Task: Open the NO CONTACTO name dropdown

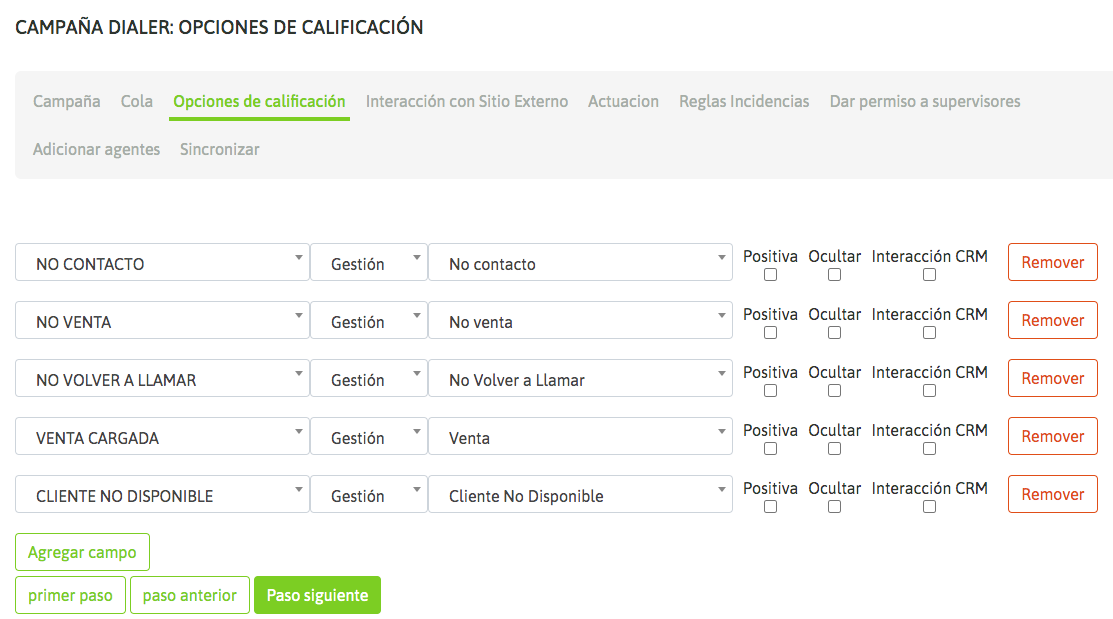Action: click(x=162, y=263)
